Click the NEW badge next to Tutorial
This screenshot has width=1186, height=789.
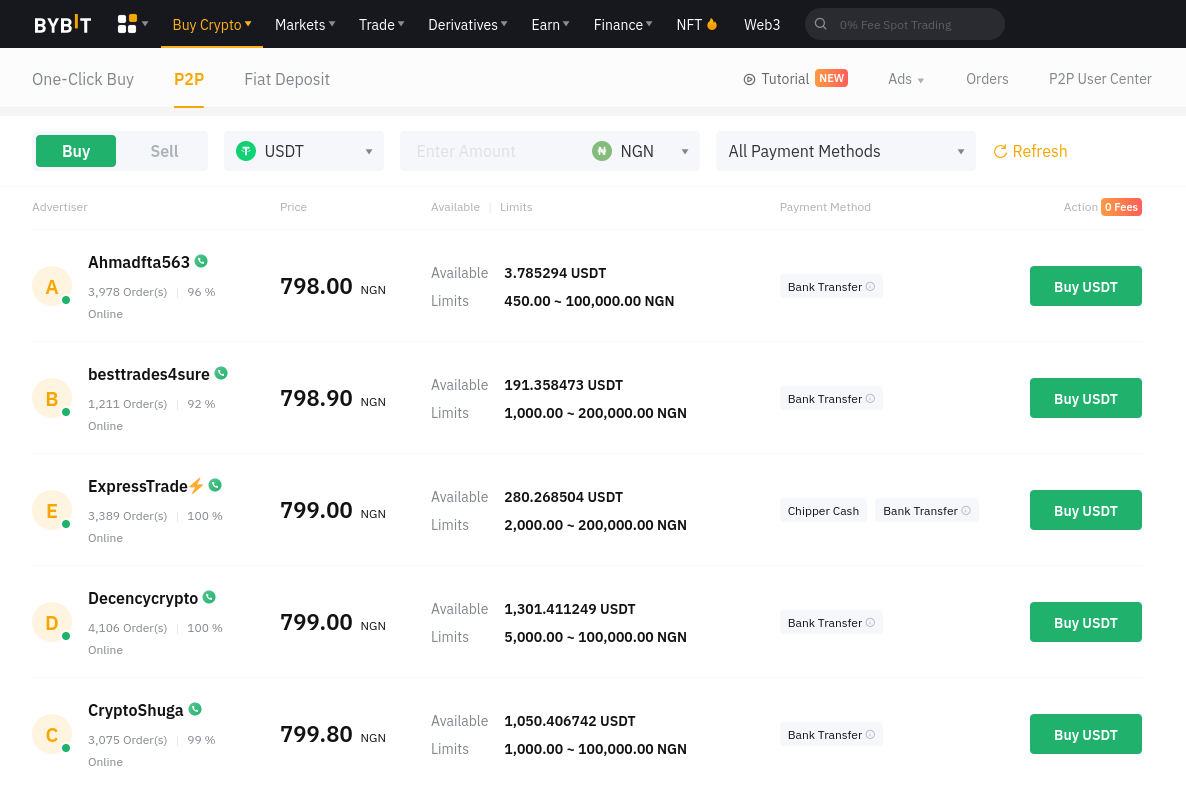coord(831,78)
